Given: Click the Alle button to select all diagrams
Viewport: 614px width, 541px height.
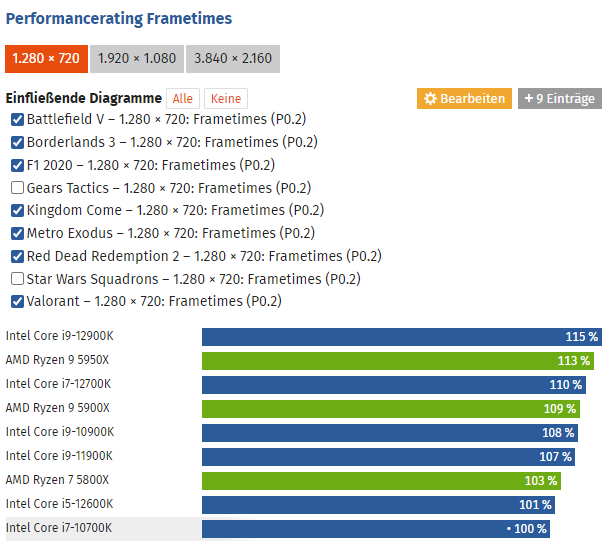Looking at the screenshot, I should (183, 99).
